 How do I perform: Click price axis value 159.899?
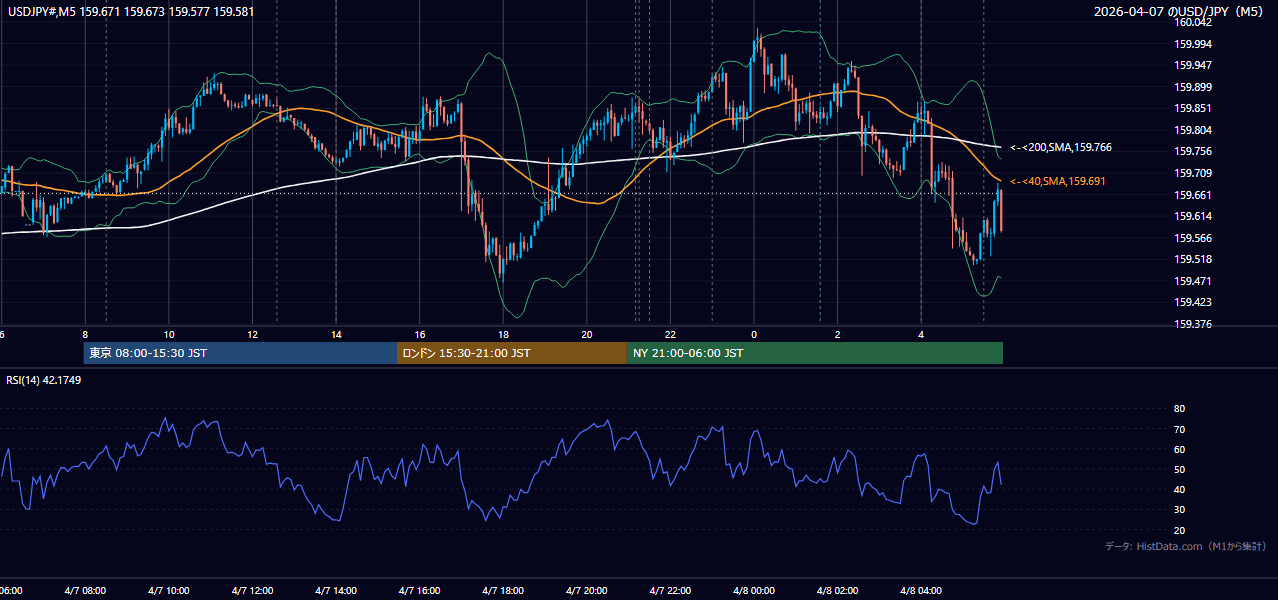click(x=1194, y=87)
